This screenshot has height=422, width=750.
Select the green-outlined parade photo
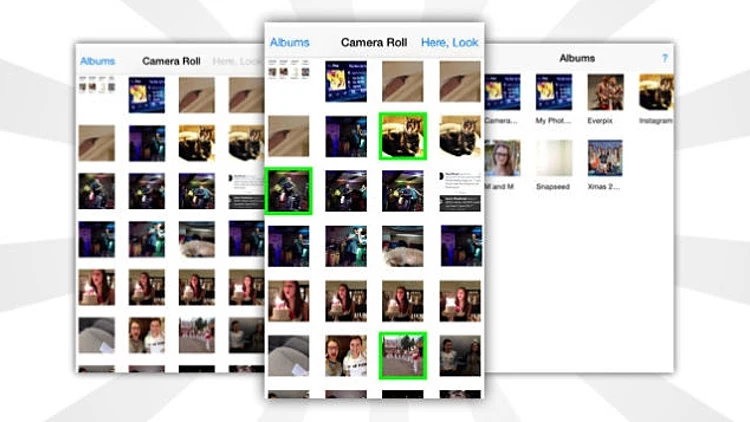pyautogui.click(x=403, y=355)
